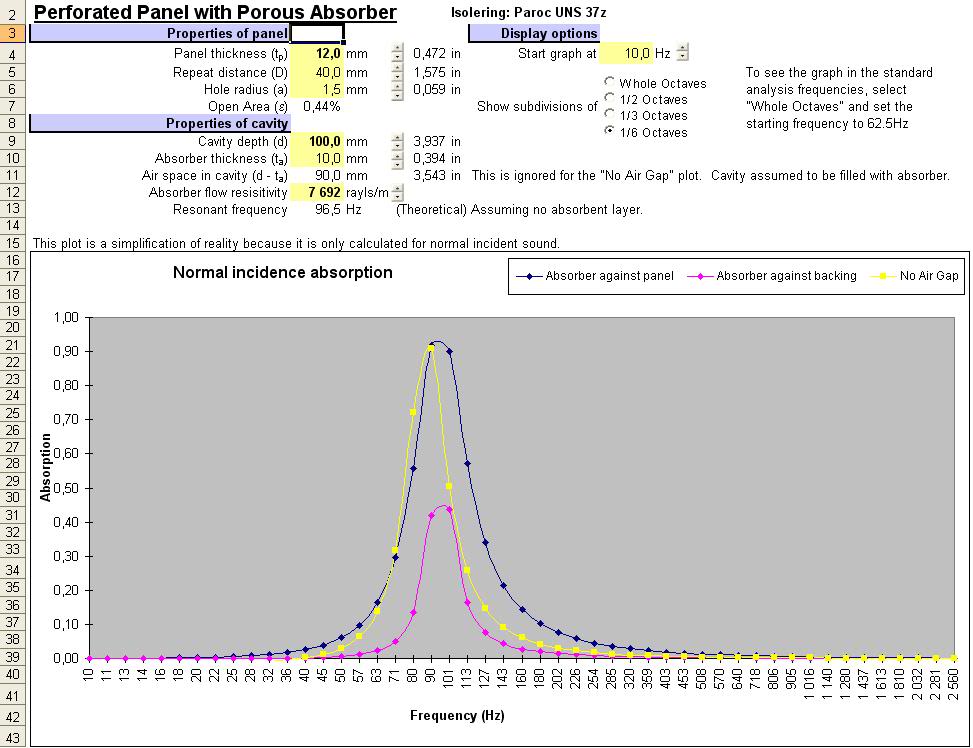
Task: Click the "Frequency (Hz)" axis title
Action: tap(457, 716)
